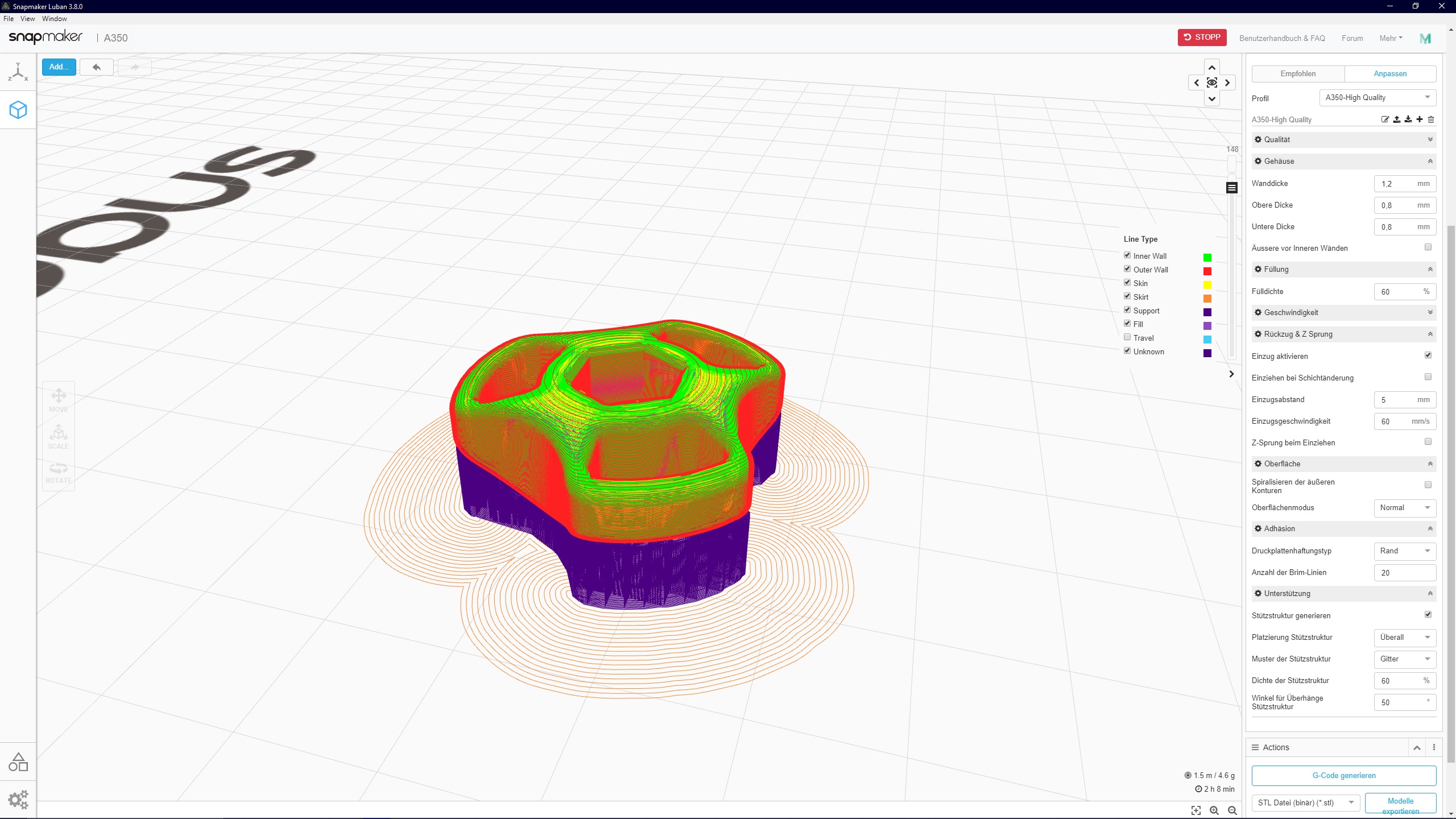Open the View menu
This screenshot has height=819, width=1456.
coord(28,19)
